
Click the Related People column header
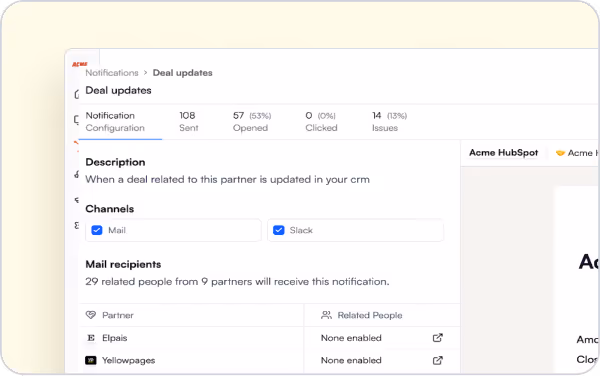370,315
